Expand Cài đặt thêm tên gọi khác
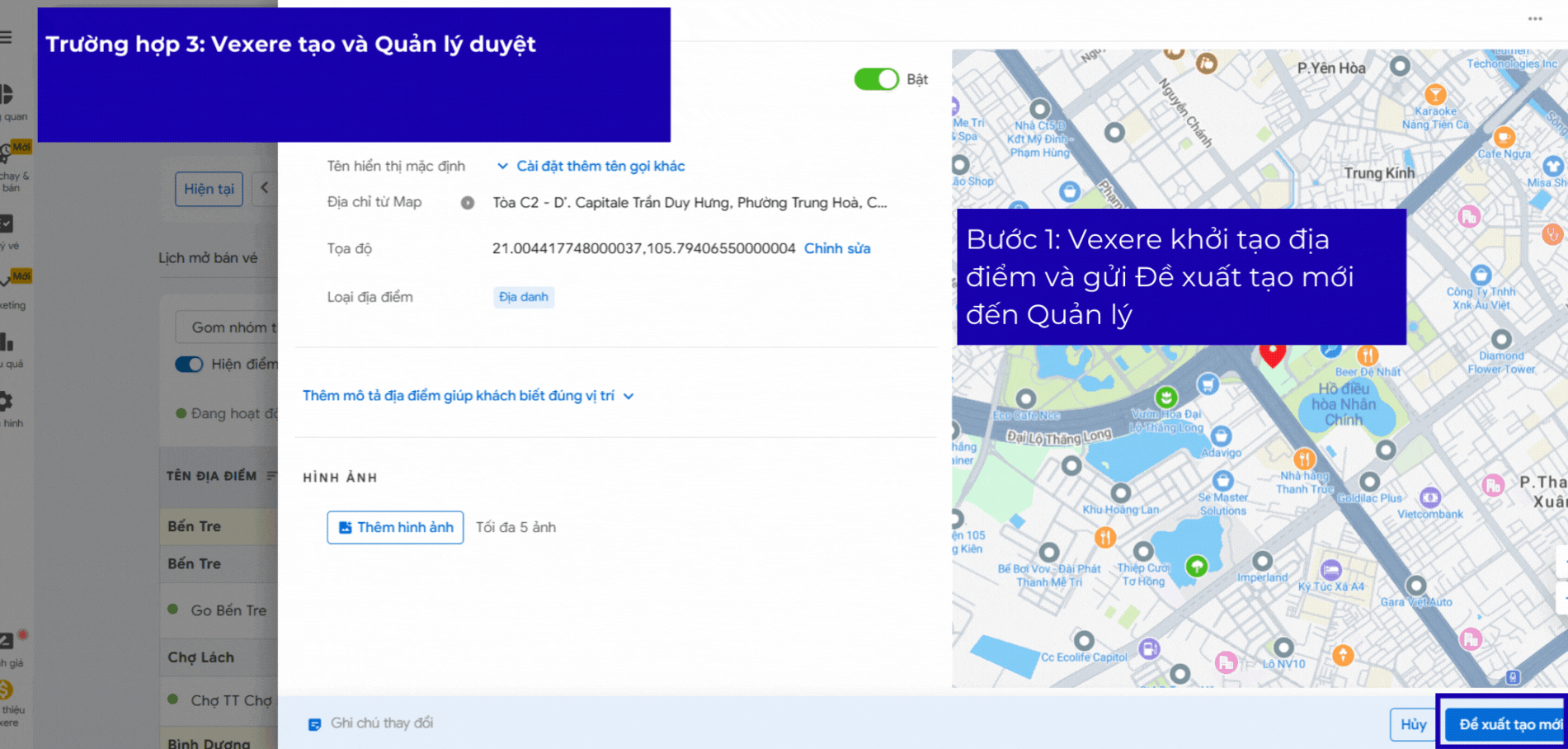 click(x=591, y=167)
